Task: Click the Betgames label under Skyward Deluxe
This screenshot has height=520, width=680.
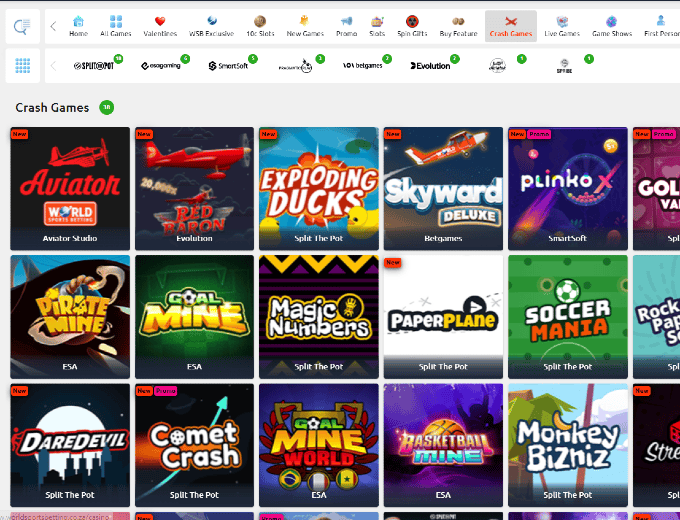Action: pyautogui.click(x=443, y=238)
